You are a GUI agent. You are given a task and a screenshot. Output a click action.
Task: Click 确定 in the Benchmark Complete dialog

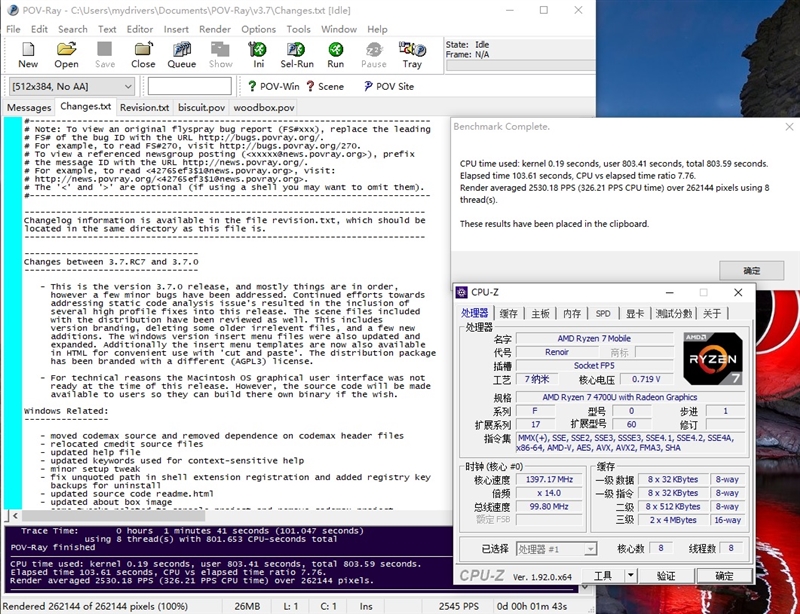(751, 270)
